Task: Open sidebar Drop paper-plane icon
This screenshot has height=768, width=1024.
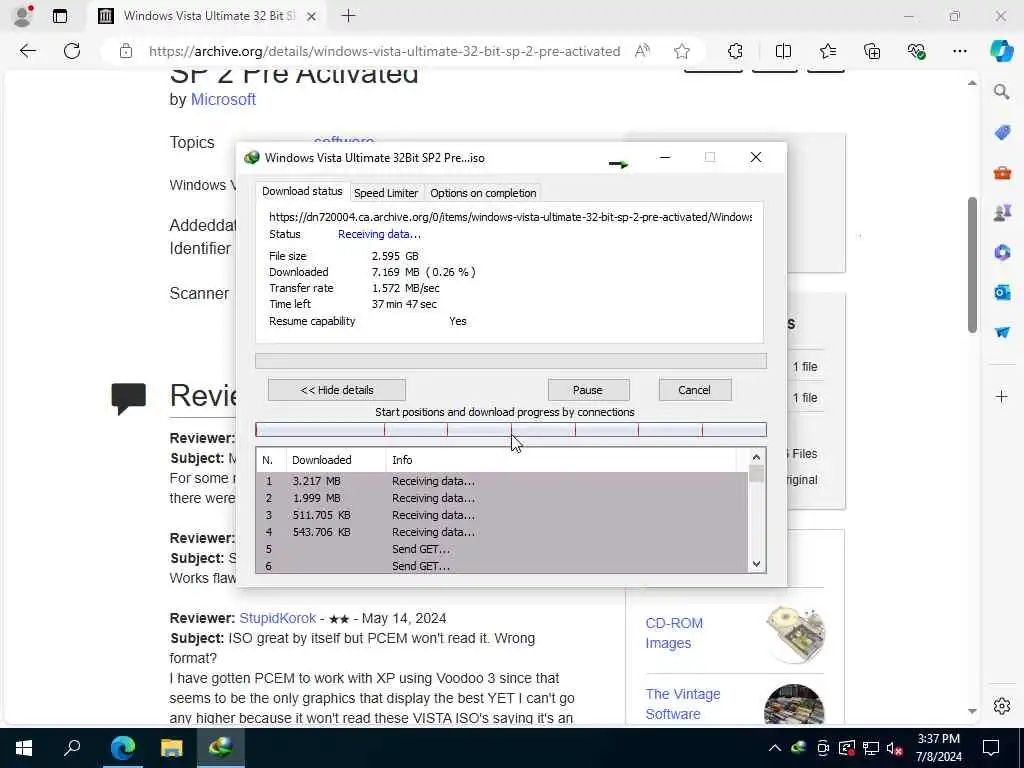Action: [1002, 332]
